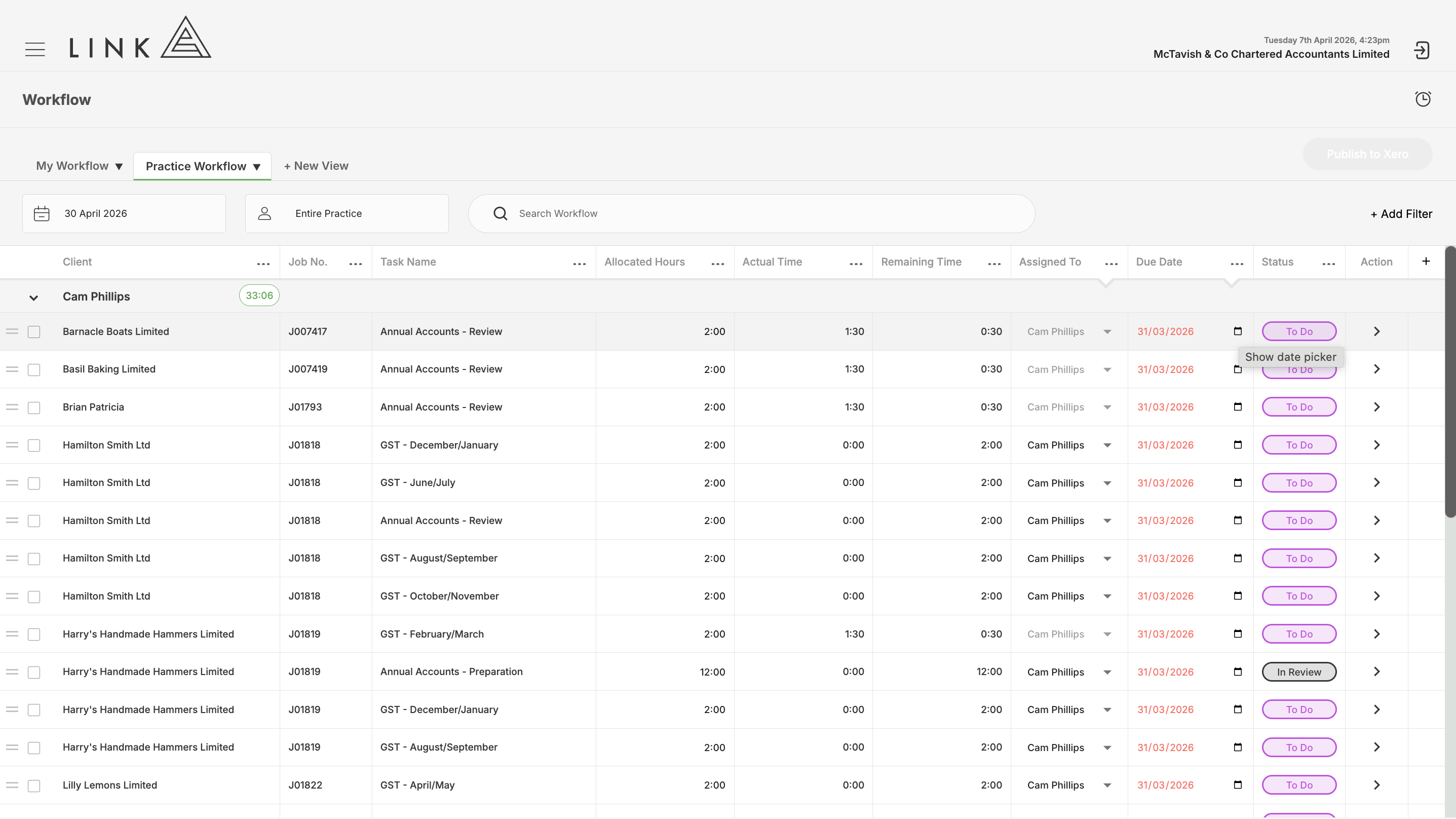The height and width of the screenshot is (819, 1456).
Task: Tick checkbox for Lilly Lemons Limited
Action: coord(34,786)
